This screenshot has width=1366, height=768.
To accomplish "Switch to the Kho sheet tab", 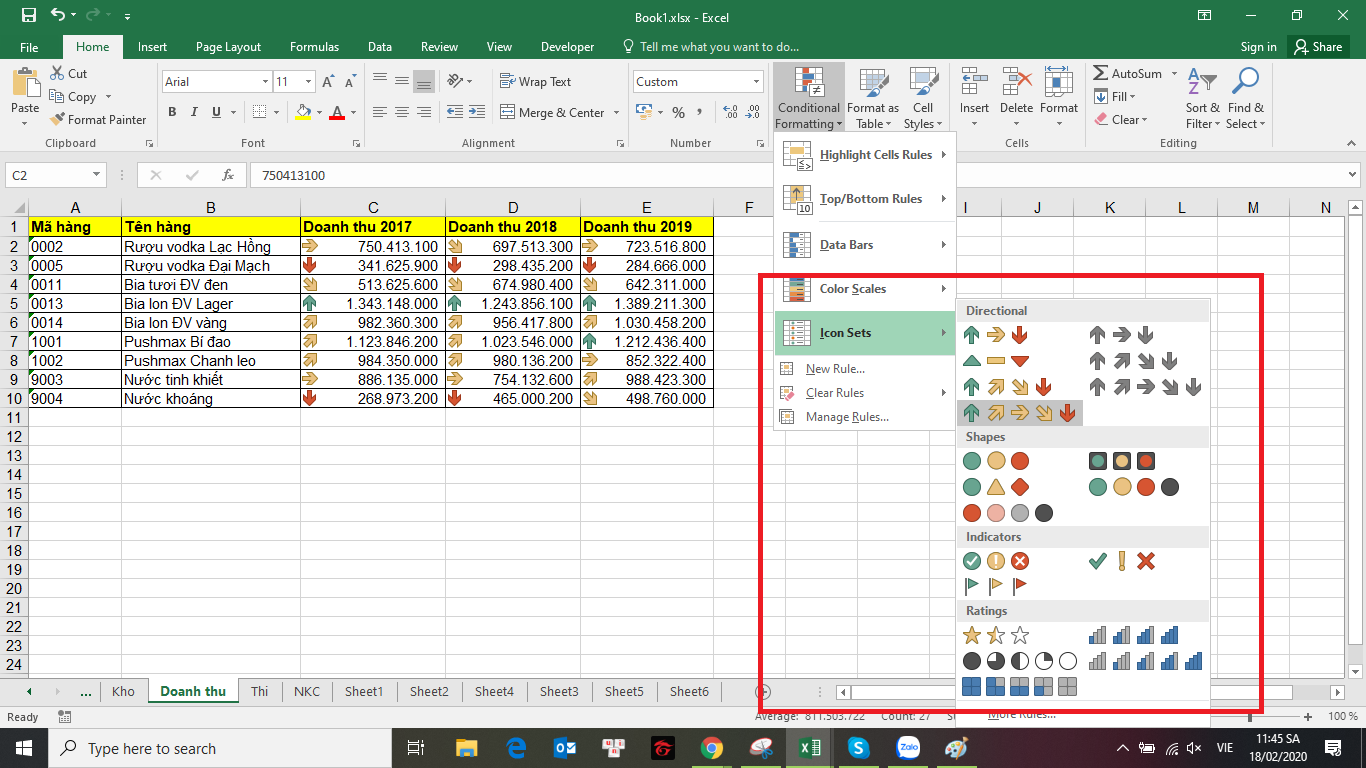I will tap(123, 691).
